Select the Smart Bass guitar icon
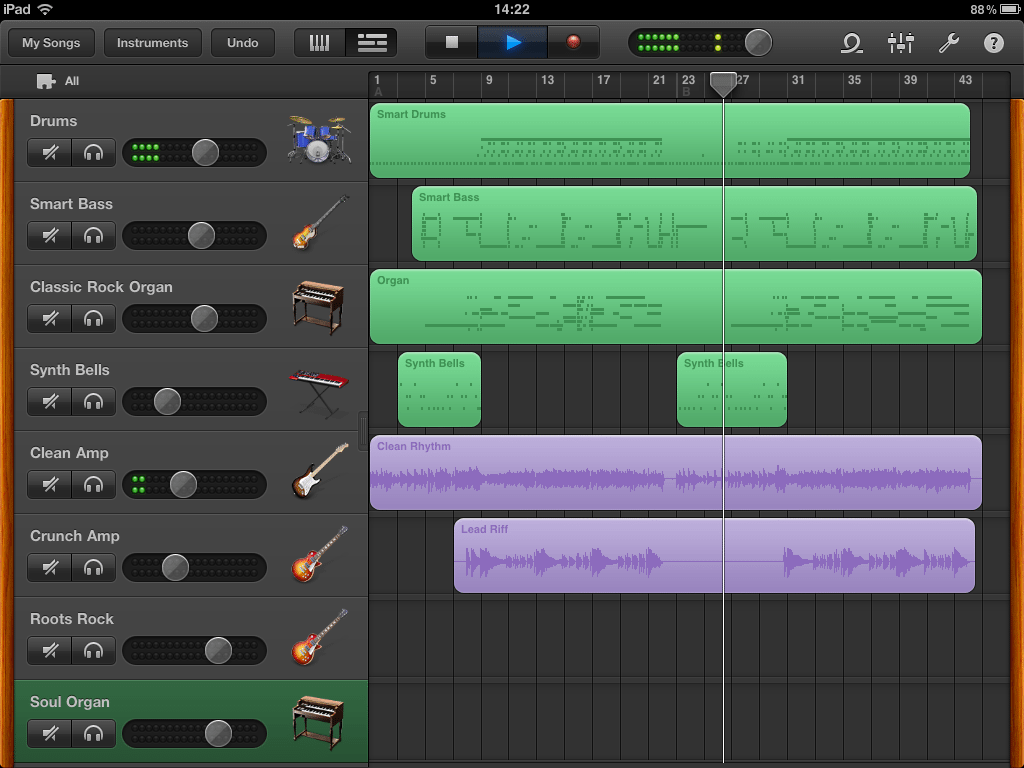Screen dimensions: 1024x768 [x=319, y=222]
